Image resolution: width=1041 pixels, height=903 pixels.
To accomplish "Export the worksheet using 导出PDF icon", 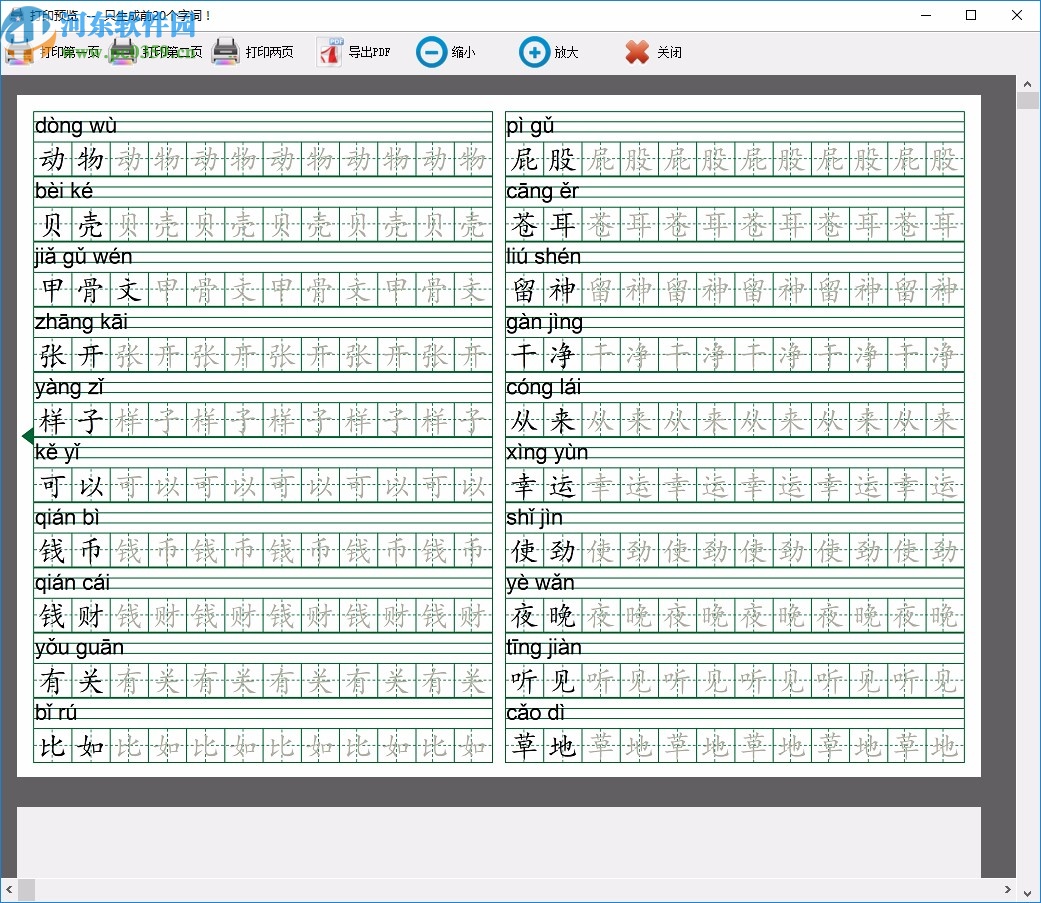I will pyautogui.click(x=330, y=52).
